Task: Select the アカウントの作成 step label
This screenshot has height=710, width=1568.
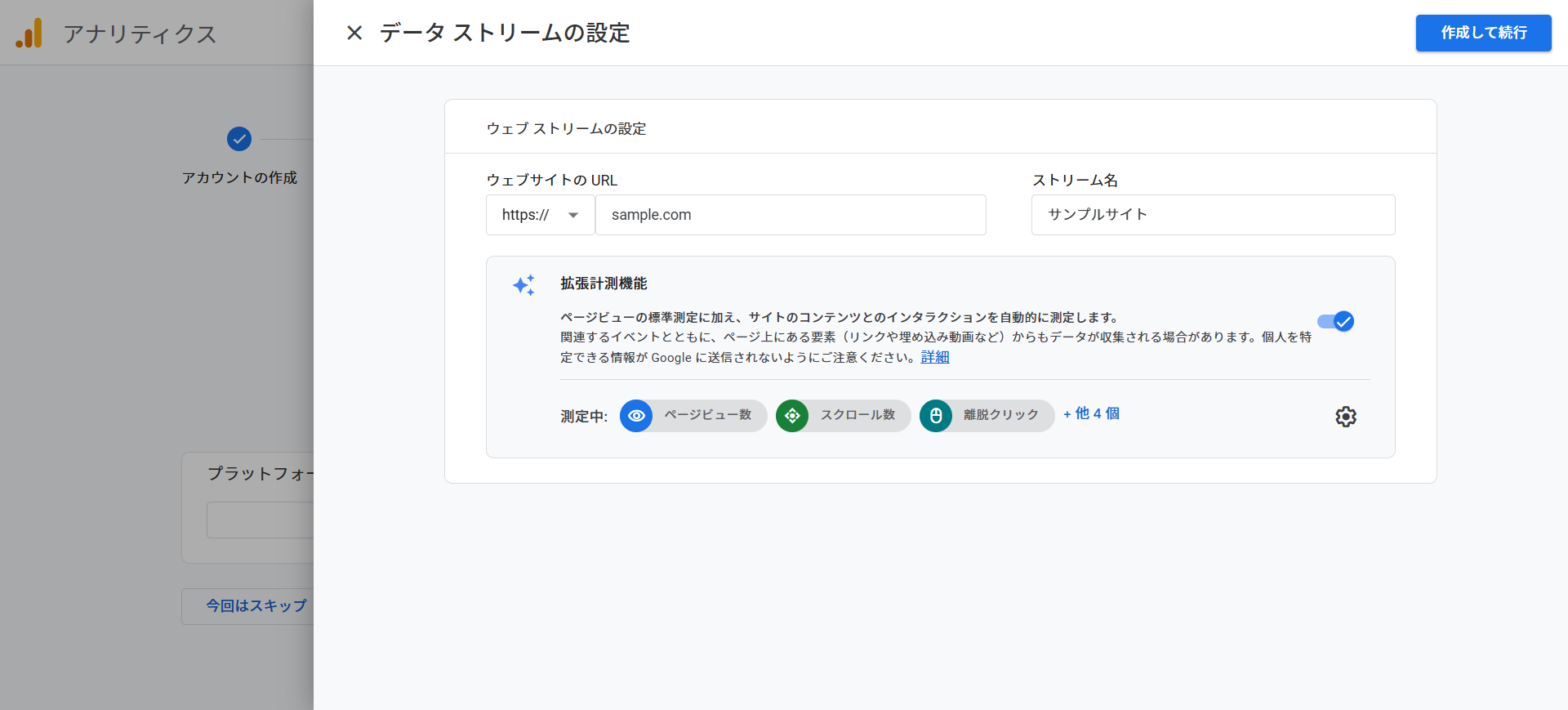Action: [x=239, y=178]
